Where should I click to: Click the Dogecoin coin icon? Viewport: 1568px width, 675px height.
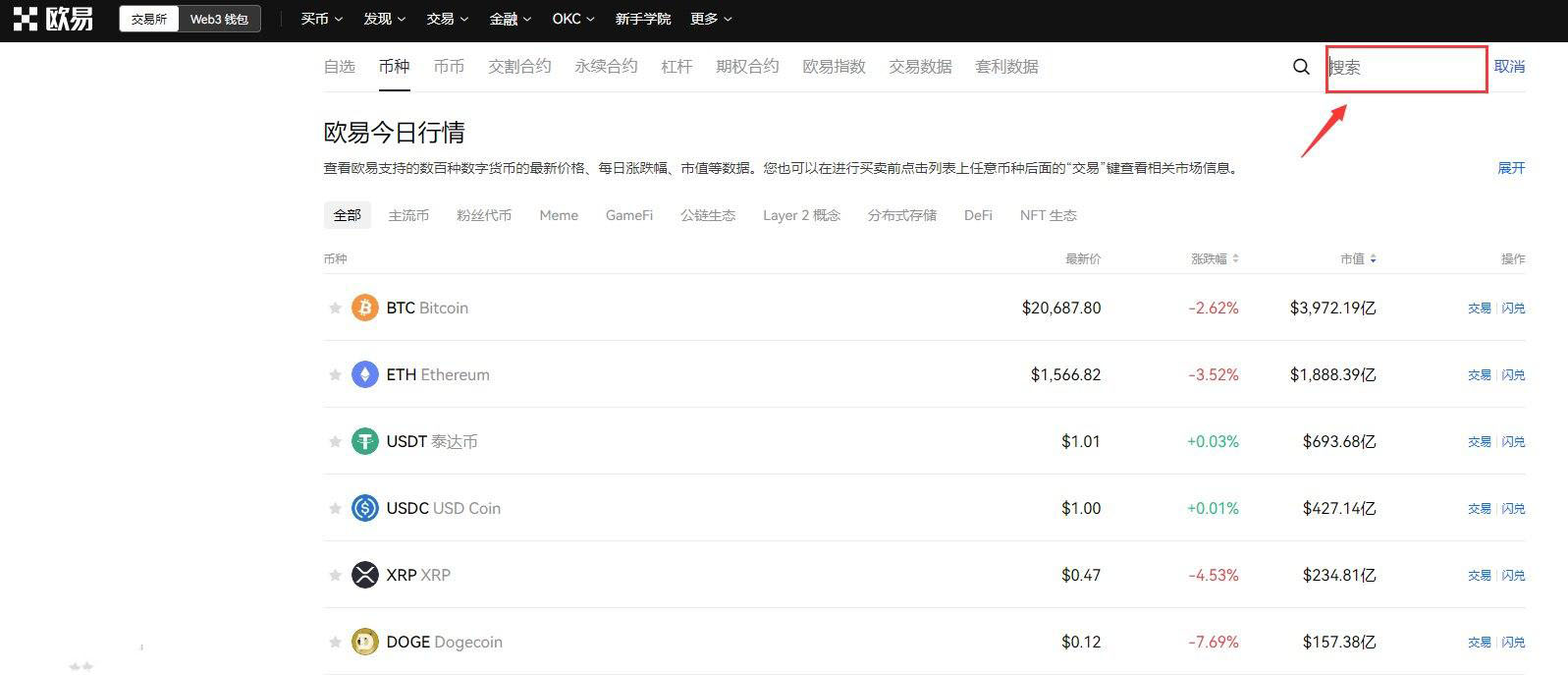point(365,642)
